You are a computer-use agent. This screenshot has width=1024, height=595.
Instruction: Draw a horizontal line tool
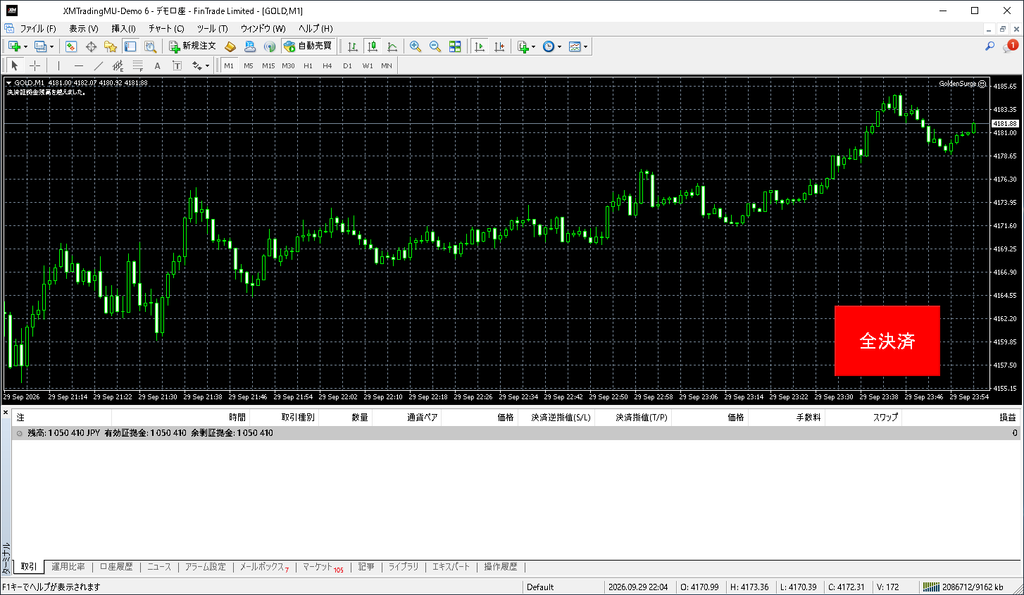click(x=78, y=65)
